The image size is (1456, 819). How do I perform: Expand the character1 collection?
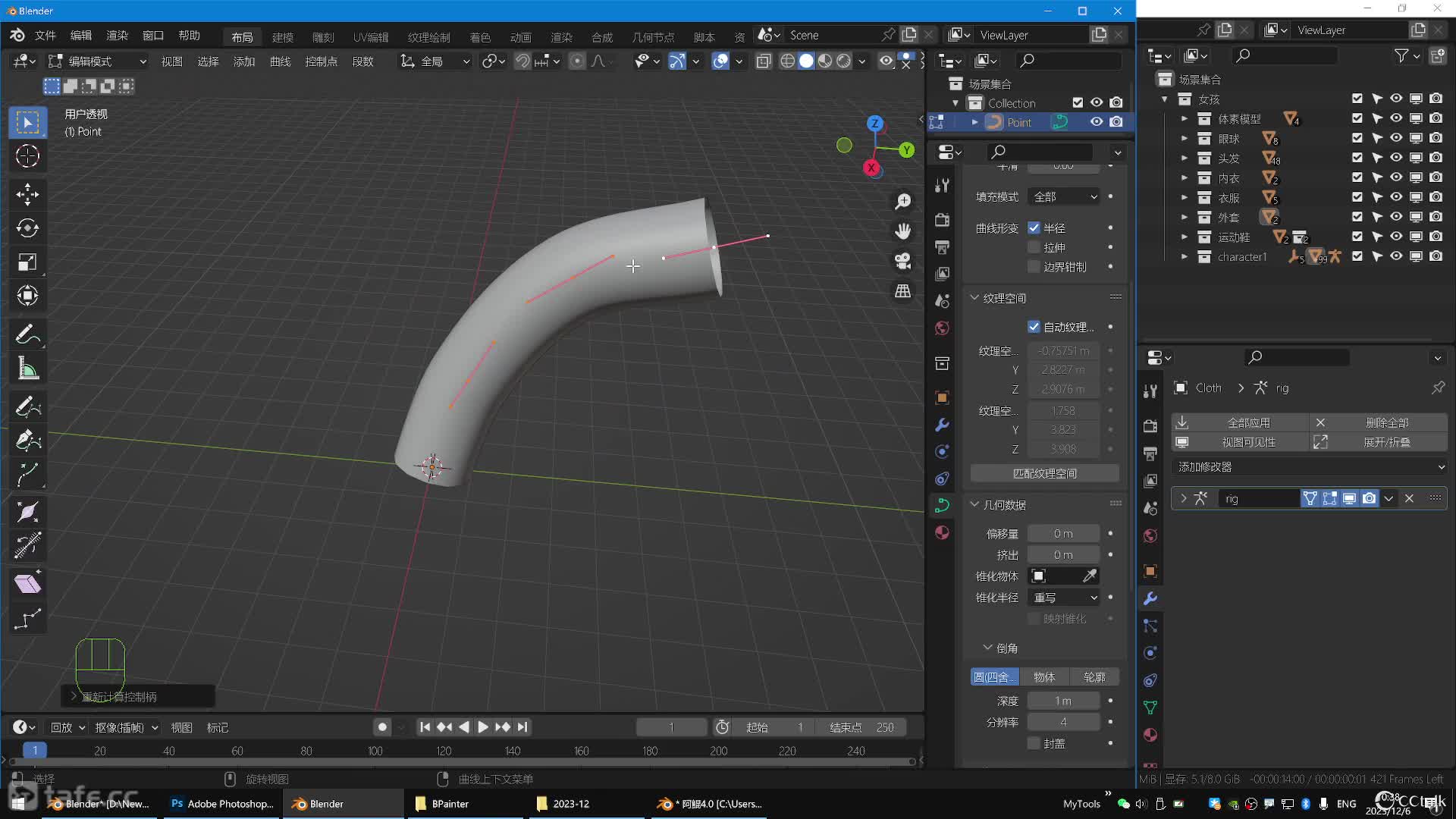(x=1184, y=256)
